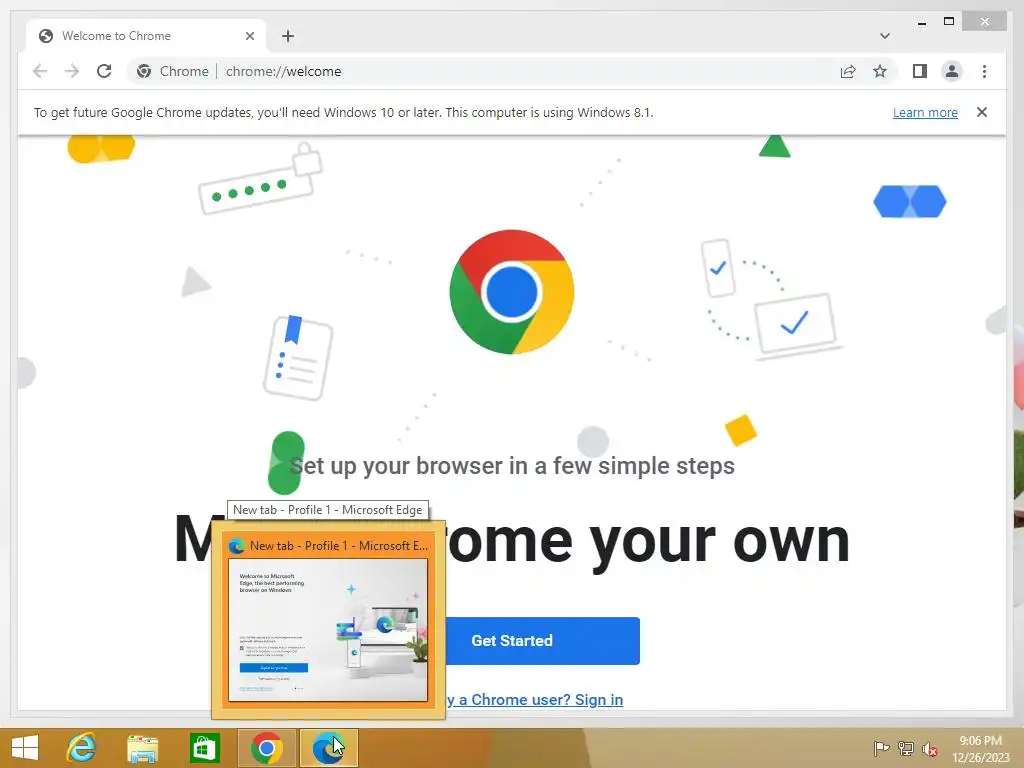Launch Internet Explorer from taskbar
1024x768 pixels.
point(81,748)
